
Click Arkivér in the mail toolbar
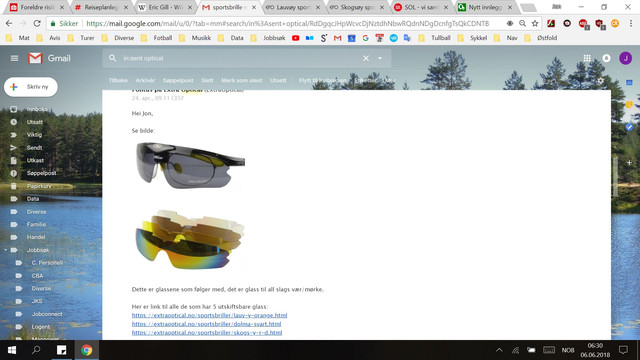(145, 80)
